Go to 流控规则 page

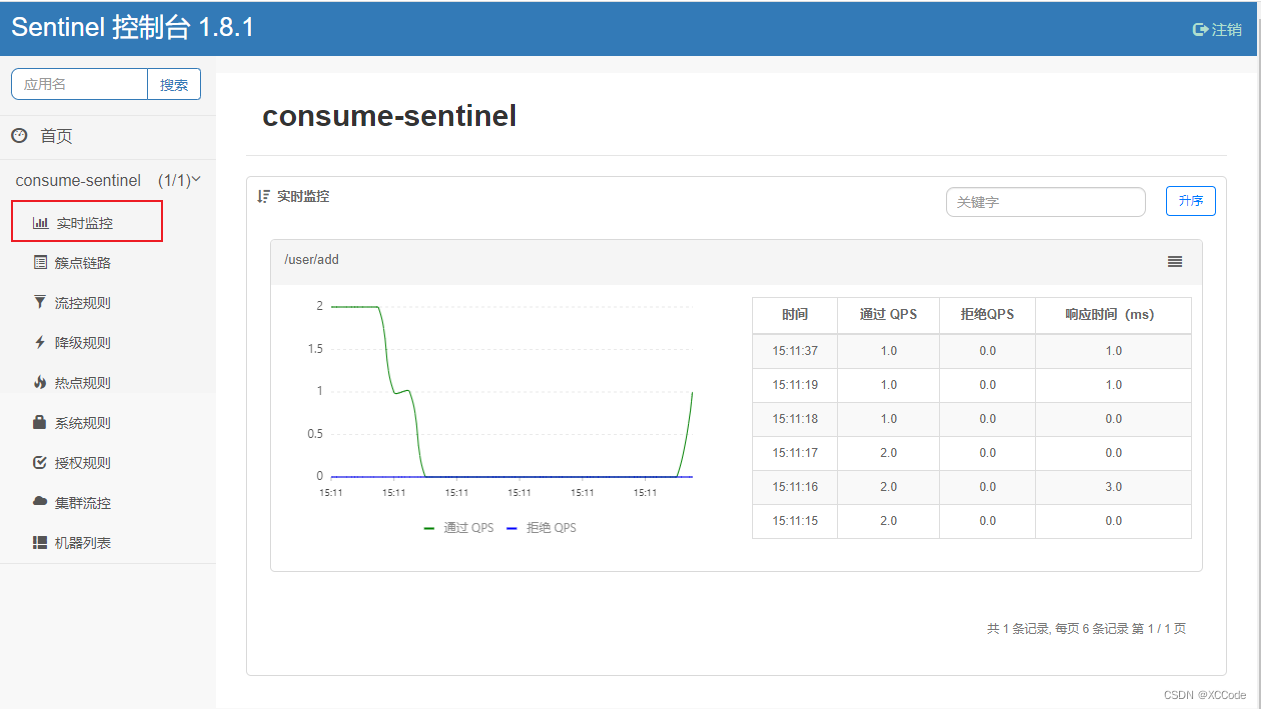tap(83, 303)
